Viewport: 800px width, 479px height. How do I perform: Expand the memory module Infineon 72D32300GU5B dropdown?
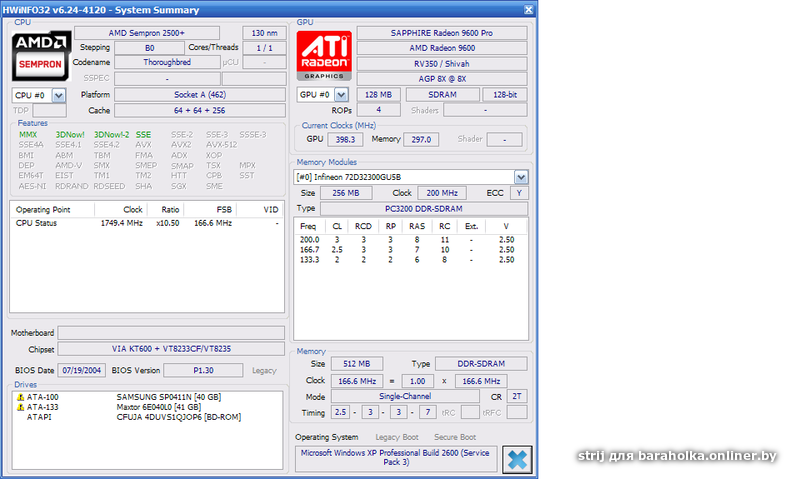(x=521, y=177)
